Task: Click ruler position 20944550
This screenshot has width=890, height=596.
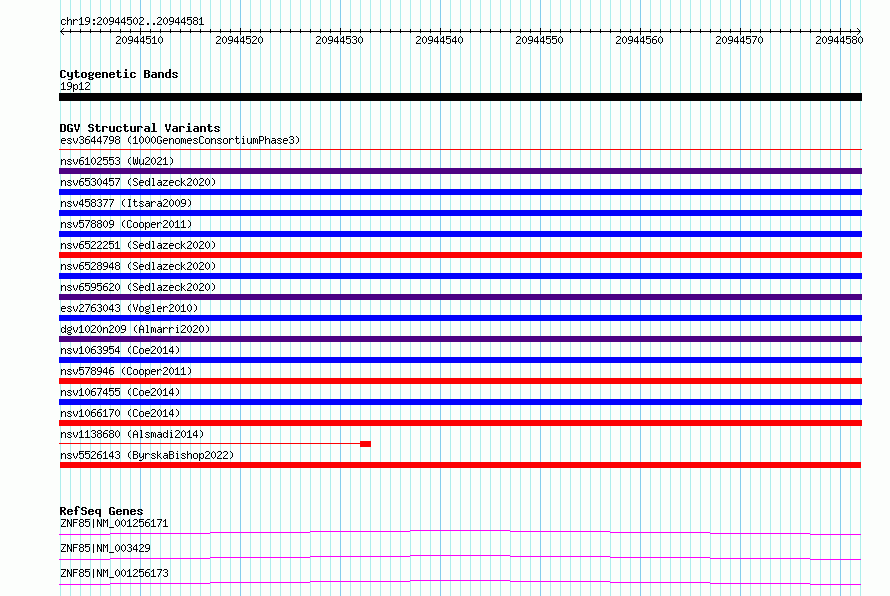Action: 539,40
